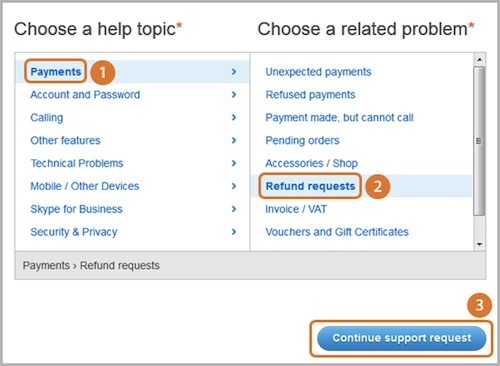This screenshot has height=366, width=500.
Task: Click the Technical Problems row chevron
Action: (234, 163)
